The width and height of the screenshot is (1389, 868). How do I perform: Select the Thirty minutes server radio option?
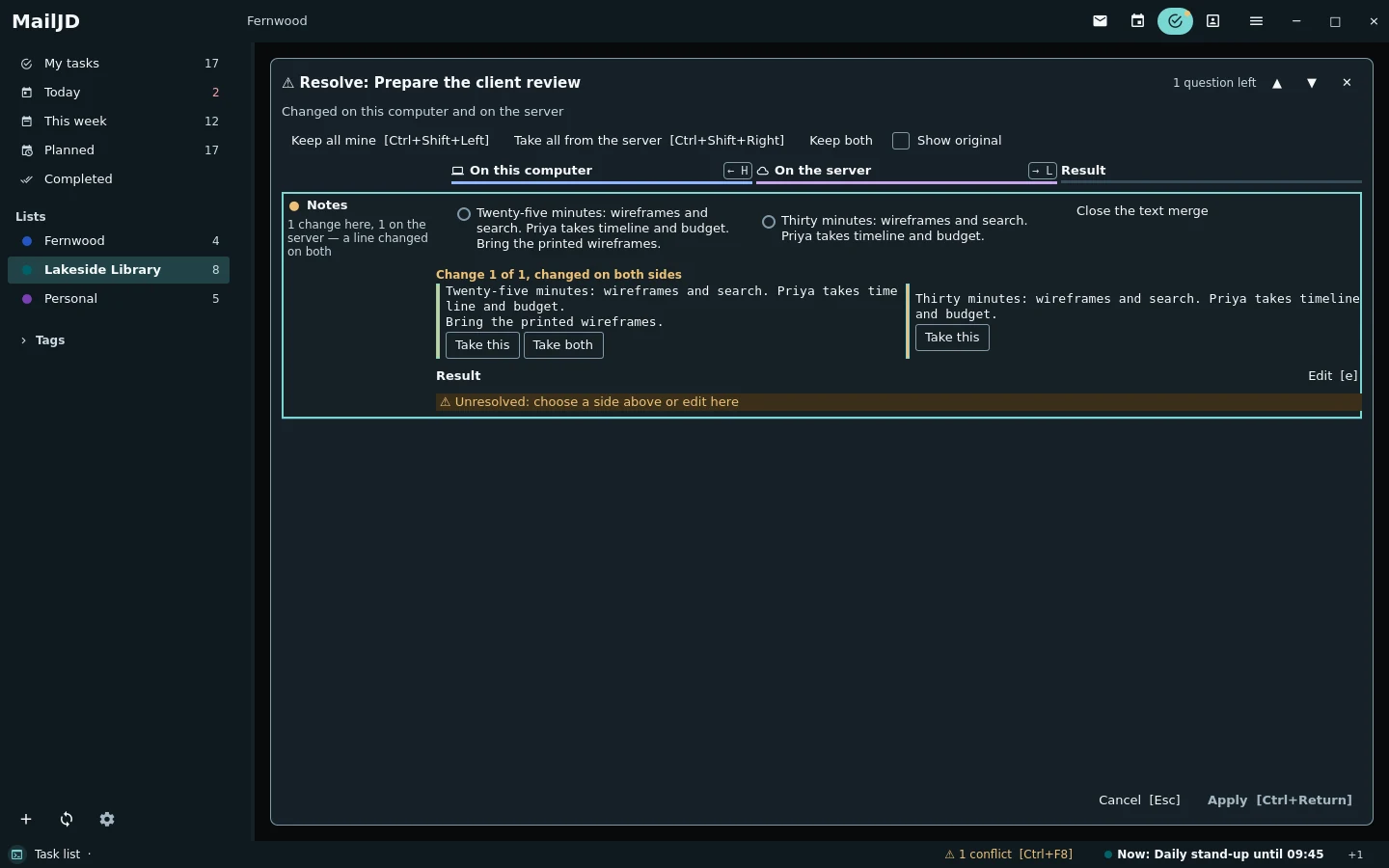(x=769, y=222)
